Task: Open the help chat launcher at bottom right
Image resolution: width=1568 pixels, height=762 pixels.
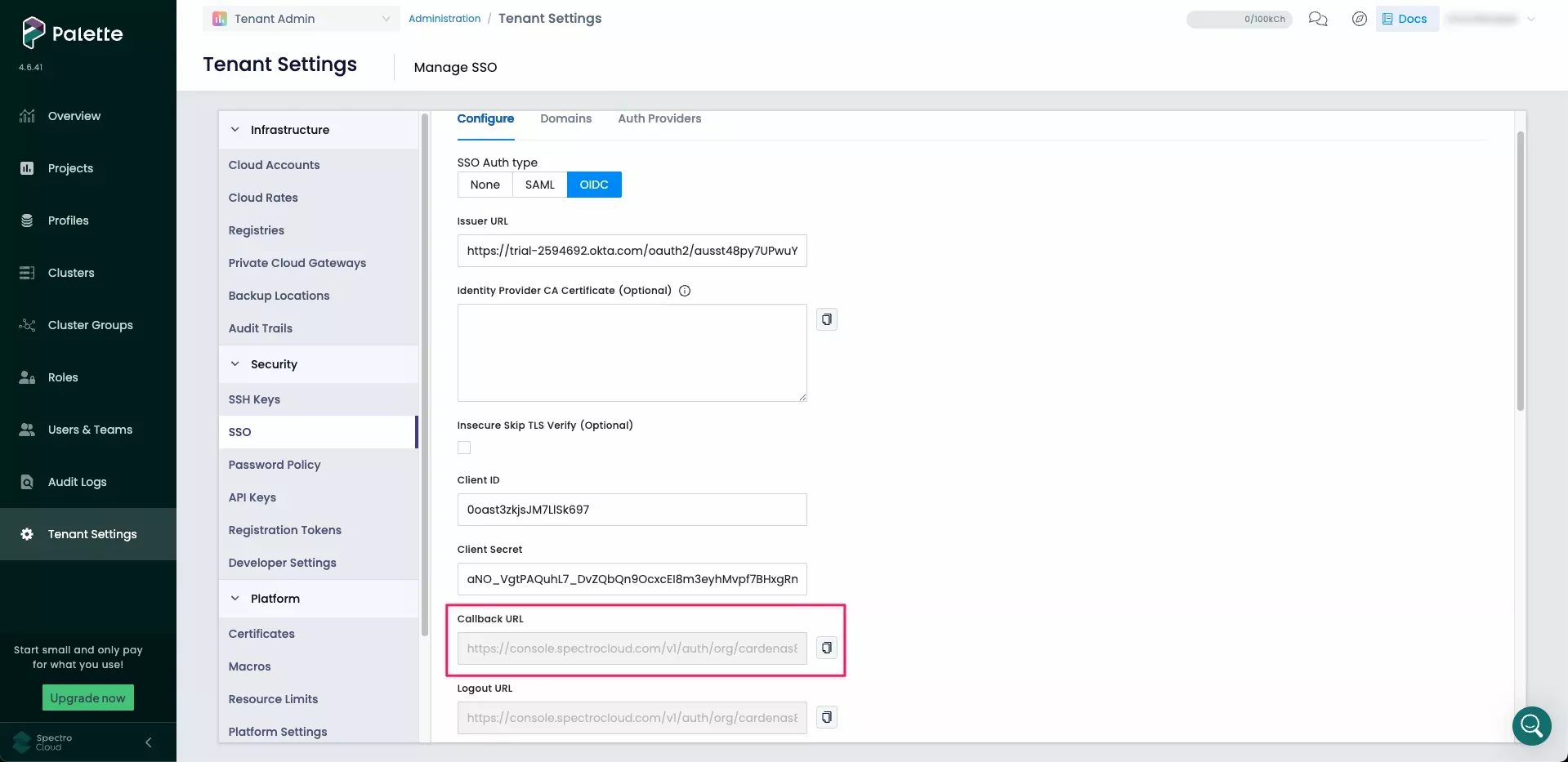Action: (x=1530, y=726)
